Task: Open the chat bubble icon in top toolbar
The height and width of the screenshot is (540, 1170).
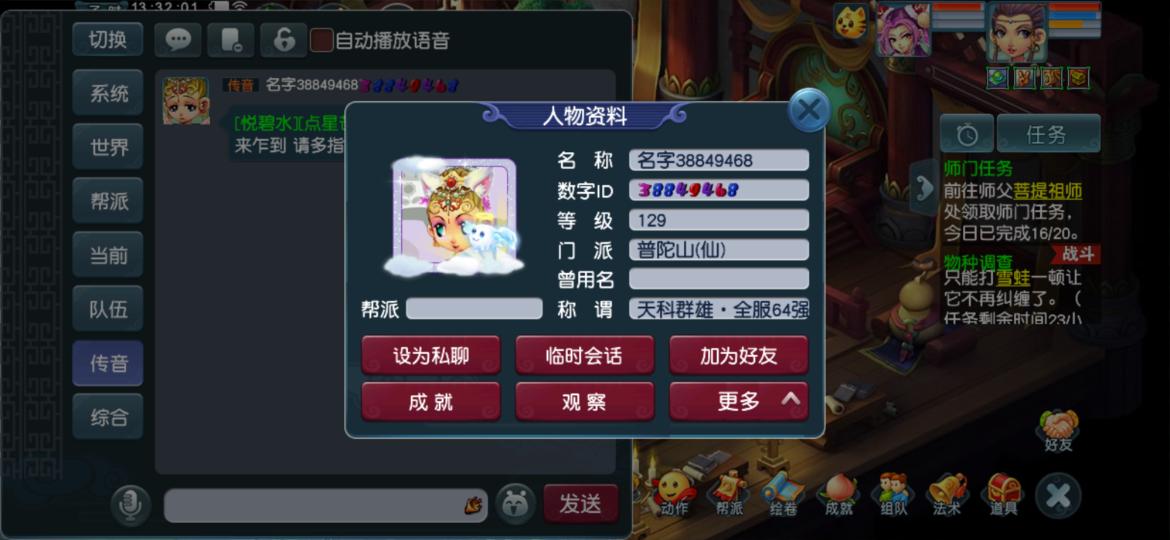Action: tap(178, 40)
